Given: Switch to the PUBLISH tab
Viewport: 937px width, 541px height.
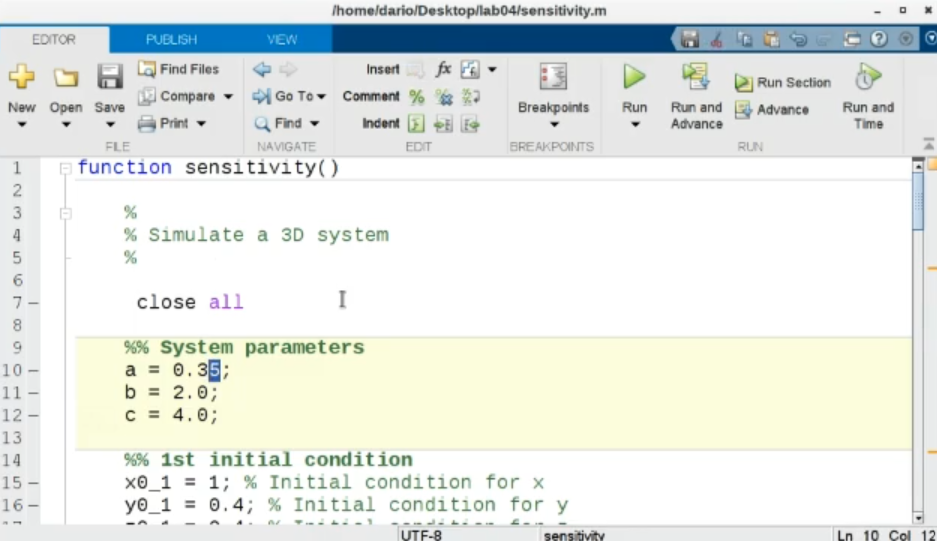Looking at the screenshot, I should click(x=171, y=40).
